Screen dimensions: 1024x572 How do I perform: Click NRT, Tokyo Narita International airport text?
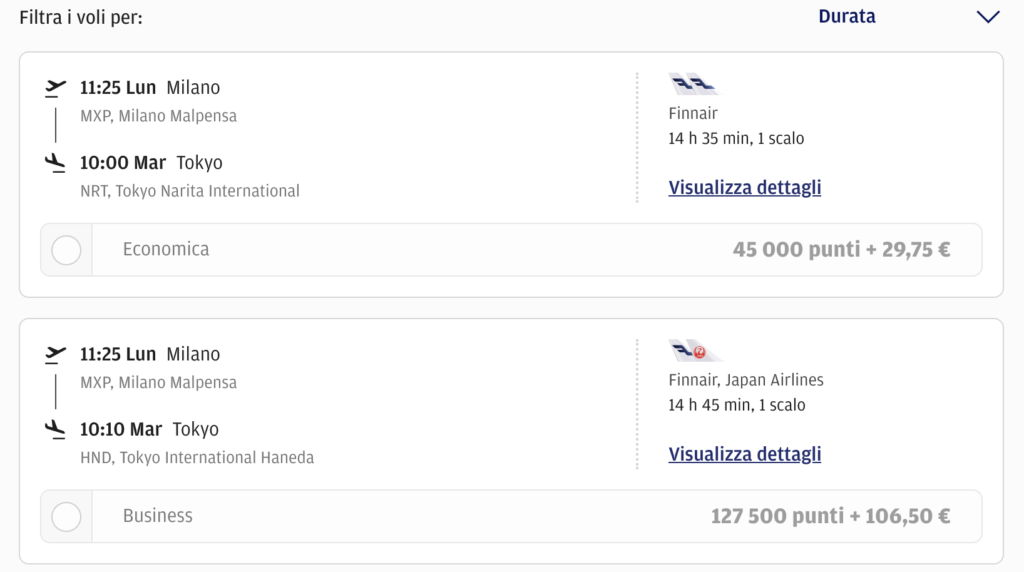pyautogui.click(x=190, y=191)
